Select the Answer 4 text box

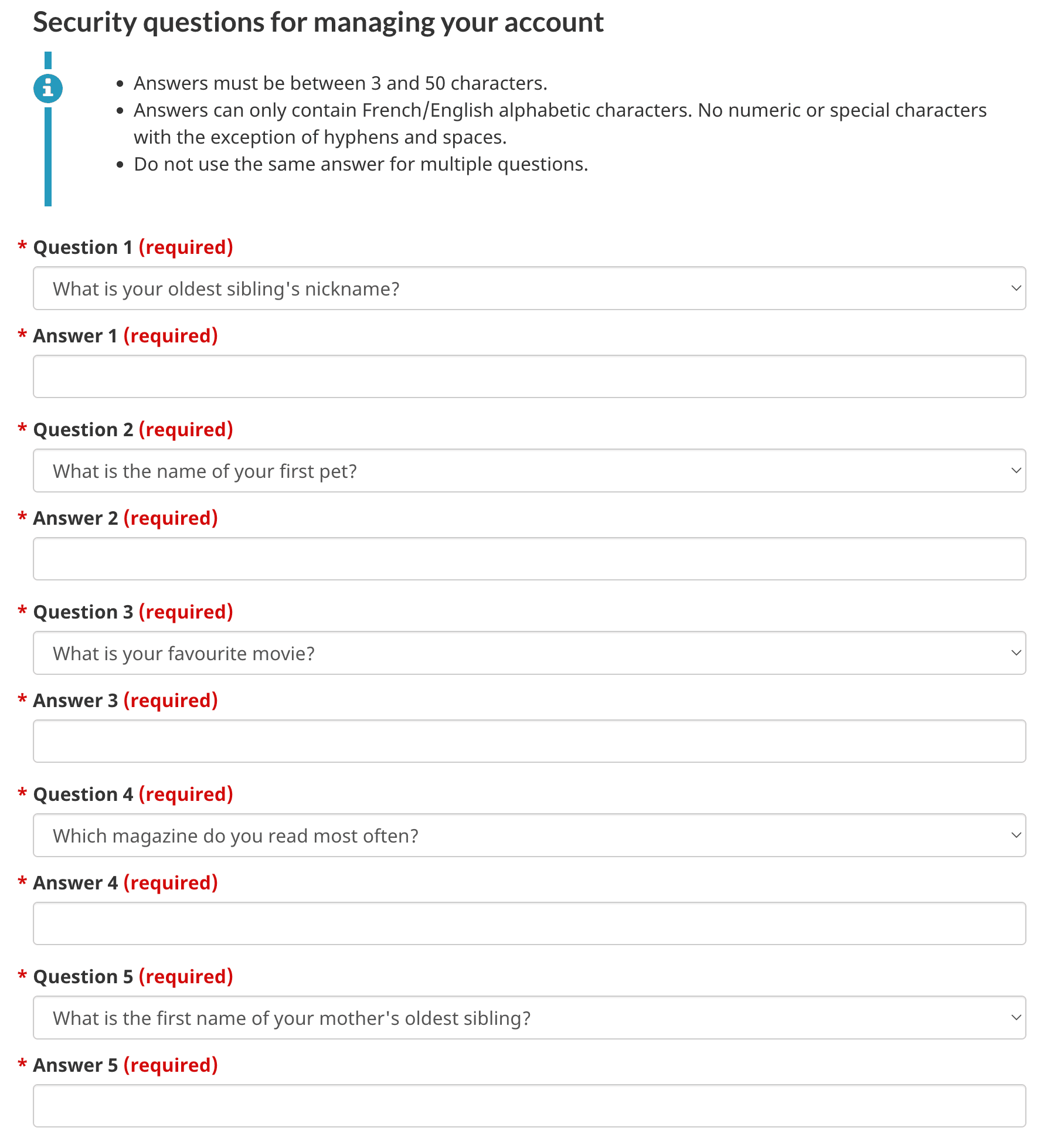pos(529,923)
